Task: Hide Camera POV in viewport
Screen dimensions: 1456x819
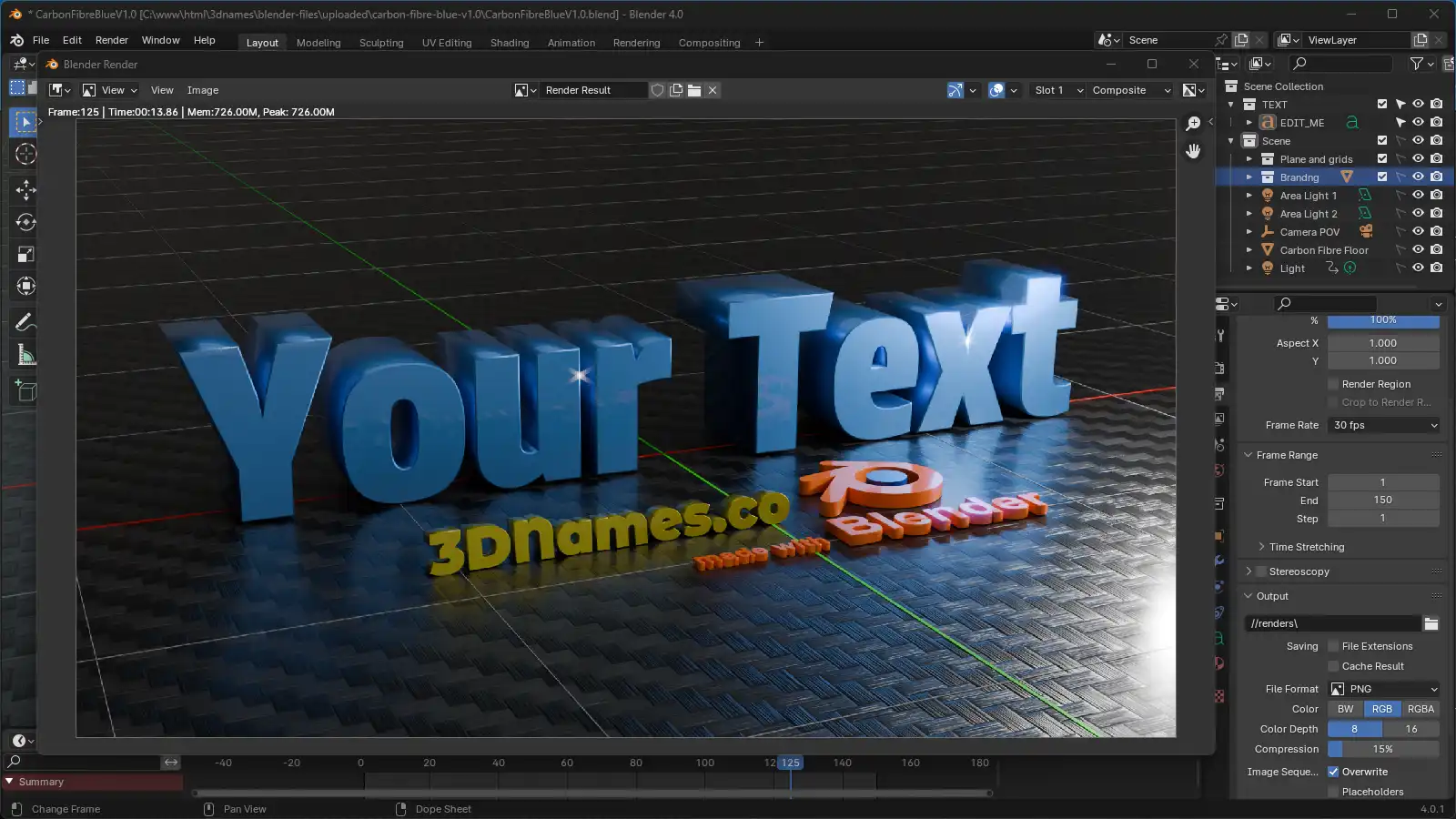Action: 1418,231
